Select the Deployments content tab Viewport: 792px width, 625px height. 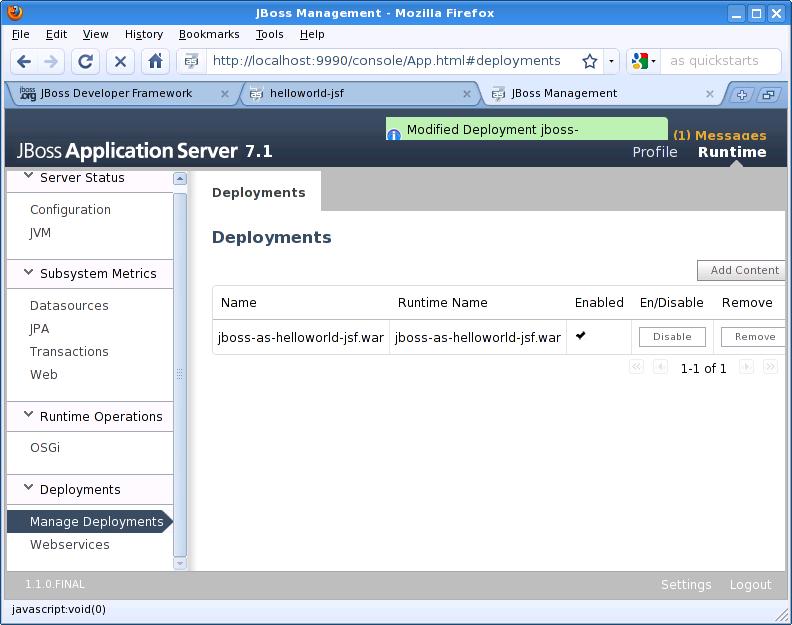(259, 193)
